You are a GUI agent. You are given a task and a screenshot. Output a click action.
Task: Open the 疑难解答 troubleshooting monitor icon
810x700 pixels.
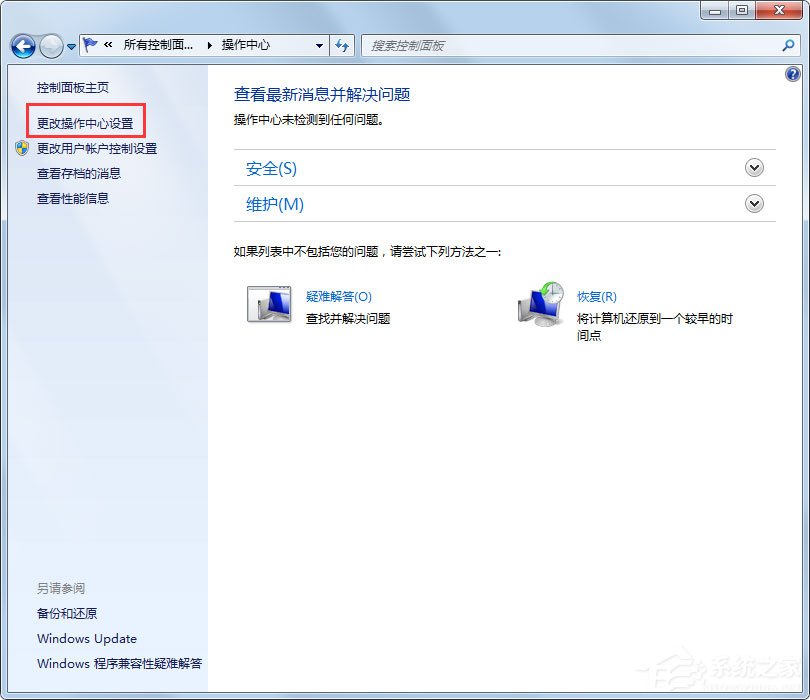click(270, 303)
